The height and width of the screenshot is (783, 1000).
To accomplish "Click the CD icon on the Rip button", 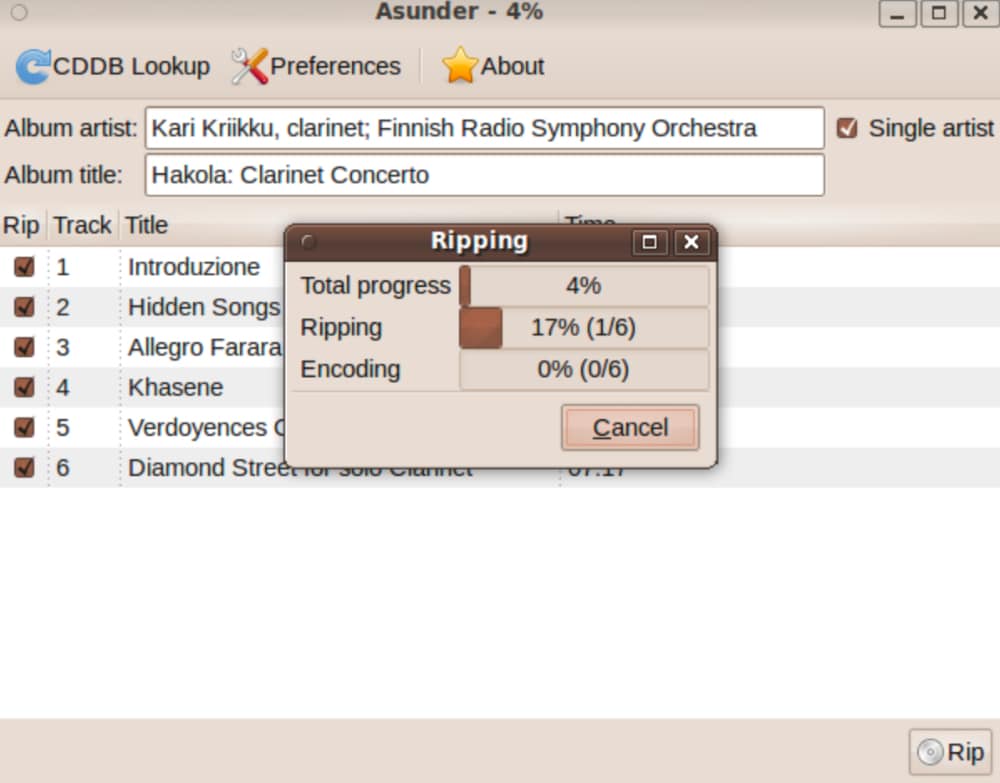I will coord(930,752).
